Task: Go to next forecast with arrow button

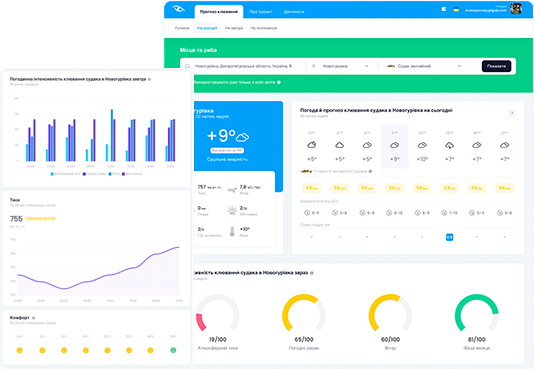Action: (512, 113)
